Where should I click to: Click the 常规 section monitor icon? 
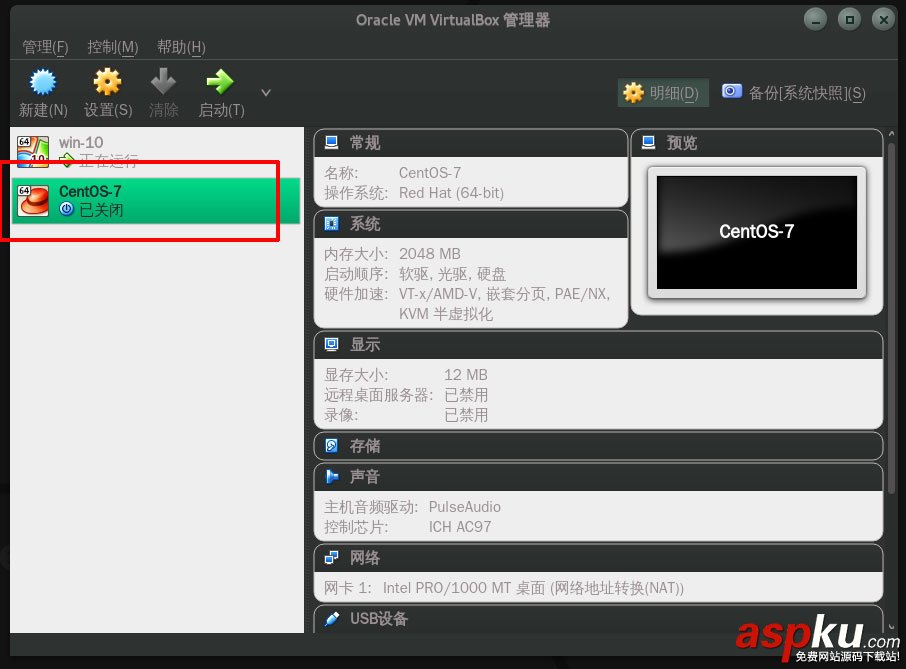point(333,142)
